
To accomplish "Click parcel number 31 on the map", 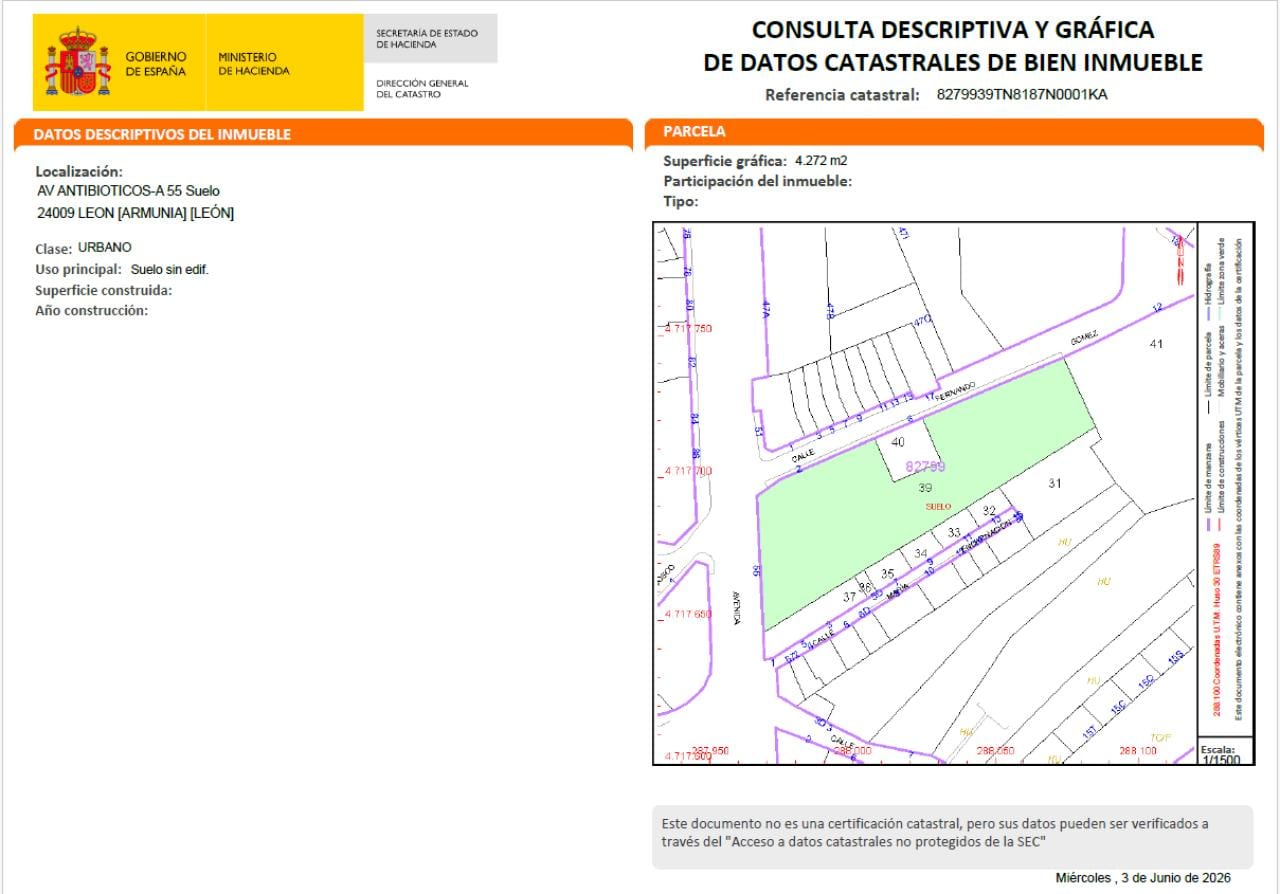I will (x=1054, y=483).
